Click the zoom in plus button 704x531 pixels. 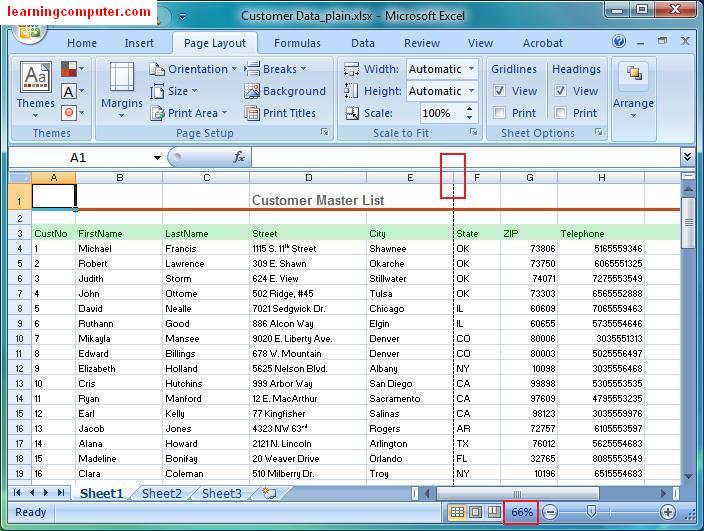click(668, 512)
